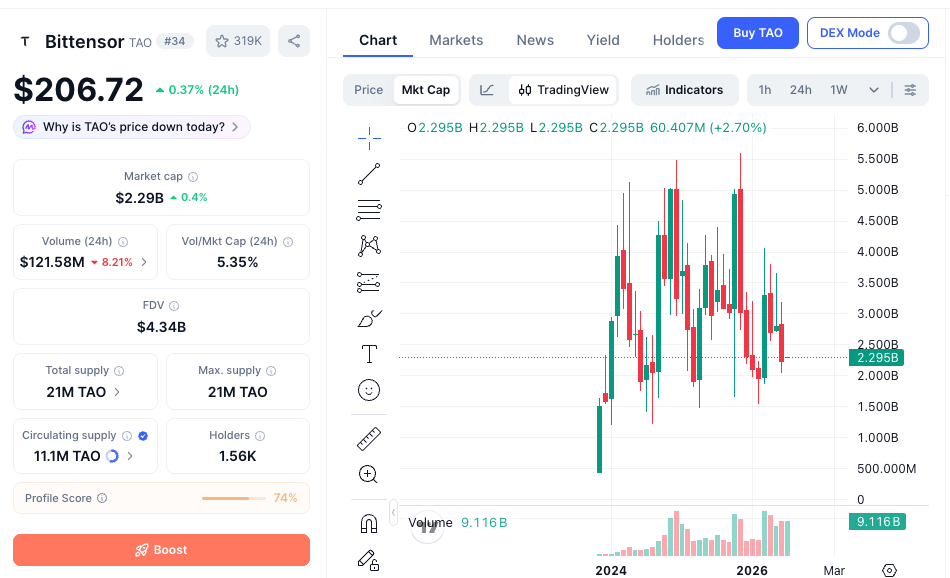Toggle the DEX Mode switch

pyautogui.click(x=904, y=33)
